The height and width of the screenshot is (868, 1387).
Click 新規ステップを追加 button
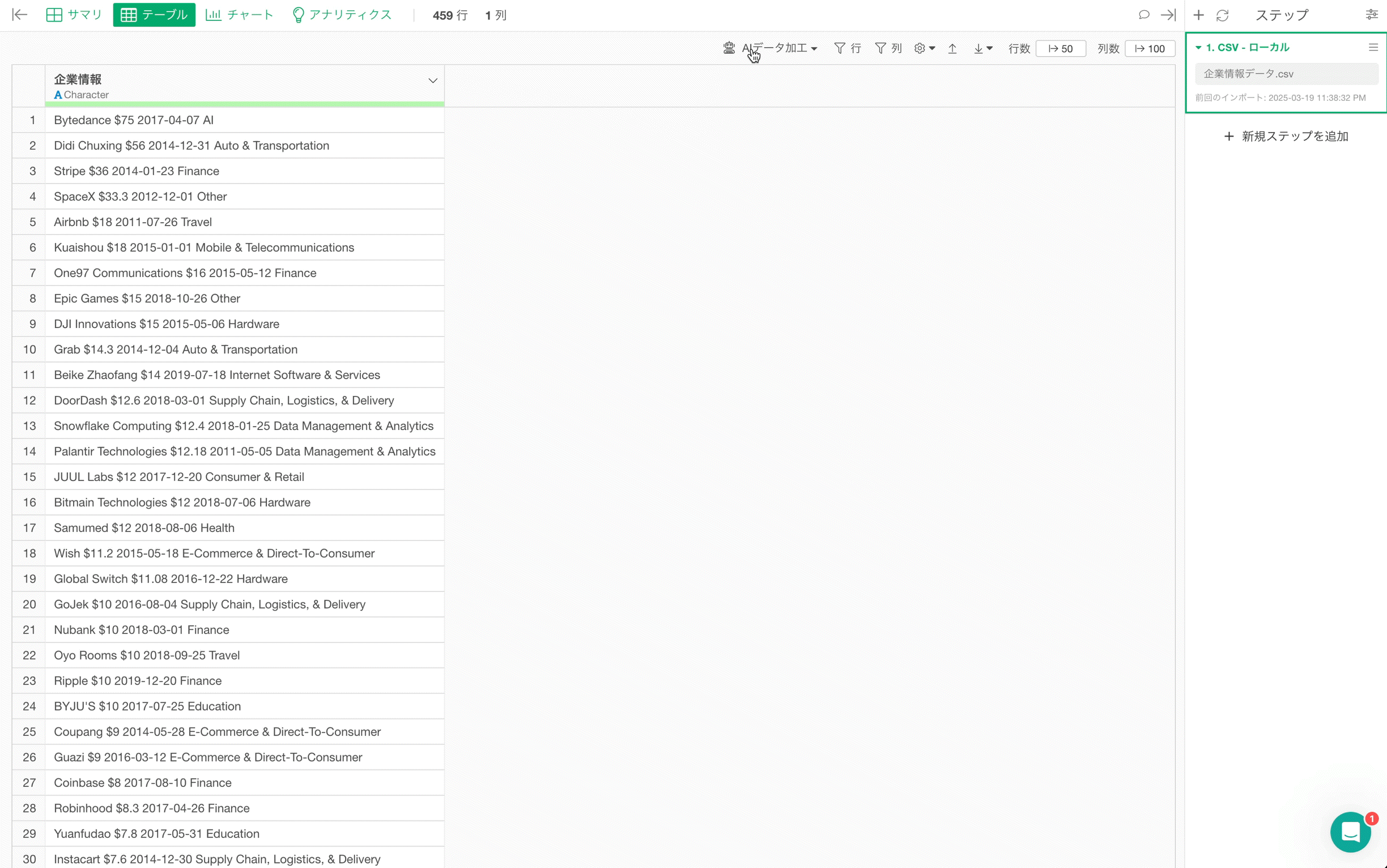[x=1286, y=137]
